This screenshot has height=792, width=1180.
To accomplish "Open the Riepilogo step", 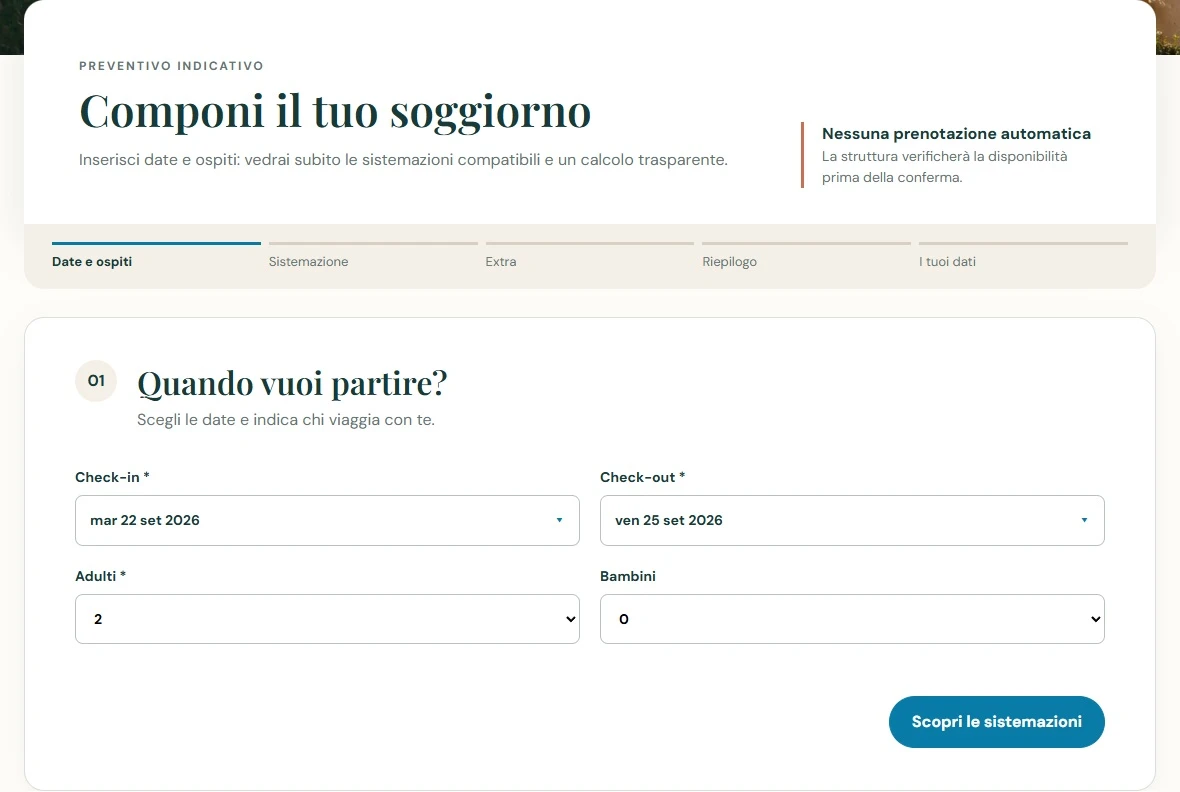I will point(806,256).
